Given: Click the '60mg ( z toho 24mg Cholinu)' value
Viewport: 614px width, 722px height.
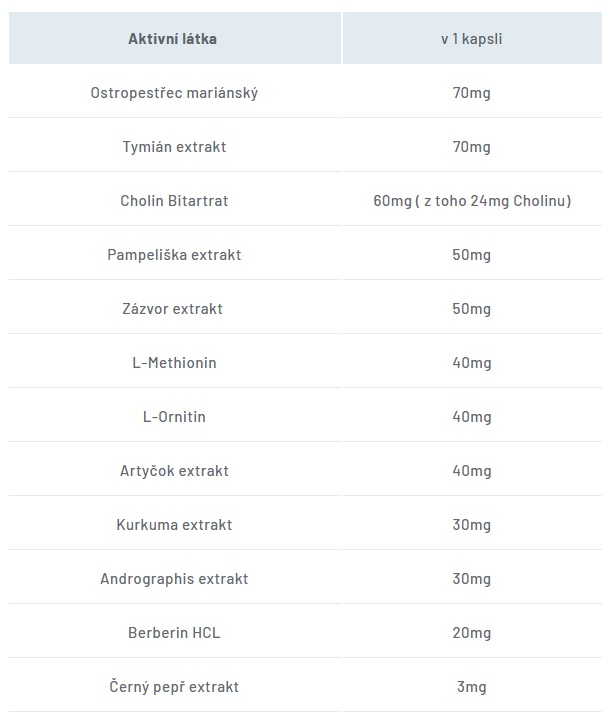Looking at the screenshot, I should click(472, 201).
